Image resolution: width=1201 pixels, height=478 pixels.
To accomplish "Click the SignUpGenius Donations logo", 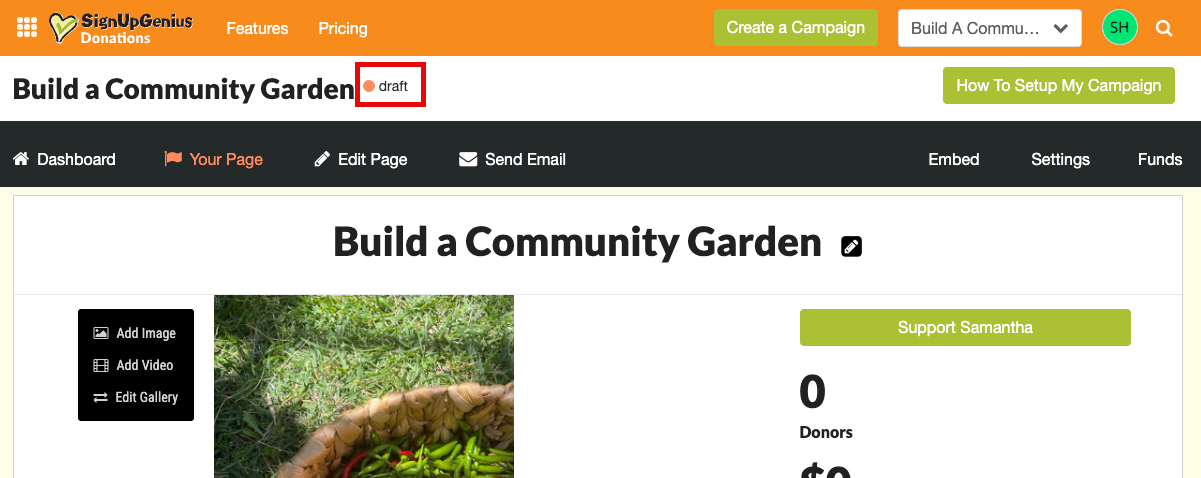I will click(121, 28).
